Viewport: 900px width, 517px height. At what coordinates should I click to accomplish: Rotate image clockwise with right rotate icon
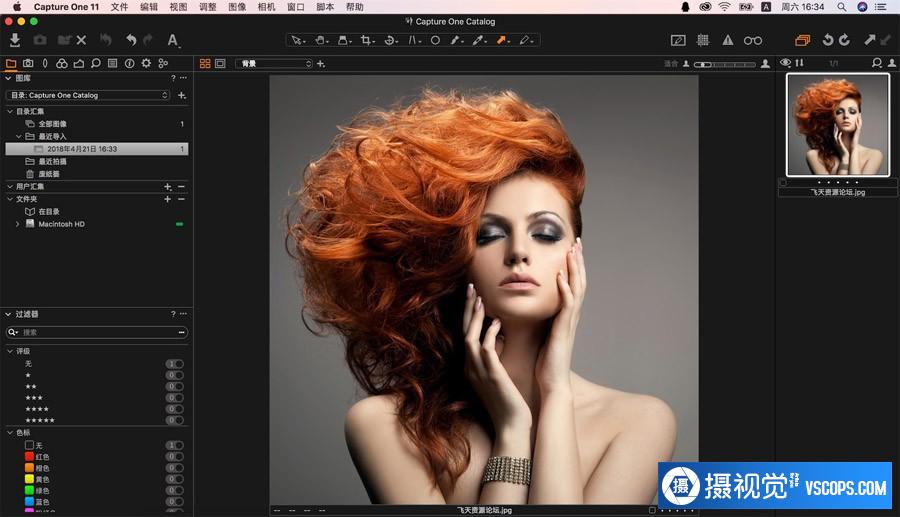point(844,40)
